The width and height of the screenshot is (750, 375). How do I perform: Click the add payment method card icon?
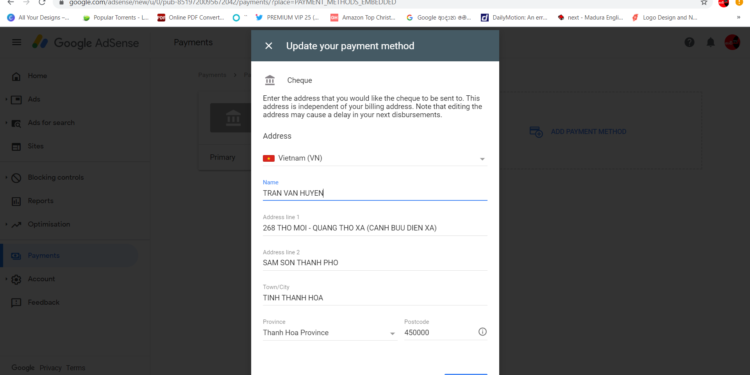536,132
